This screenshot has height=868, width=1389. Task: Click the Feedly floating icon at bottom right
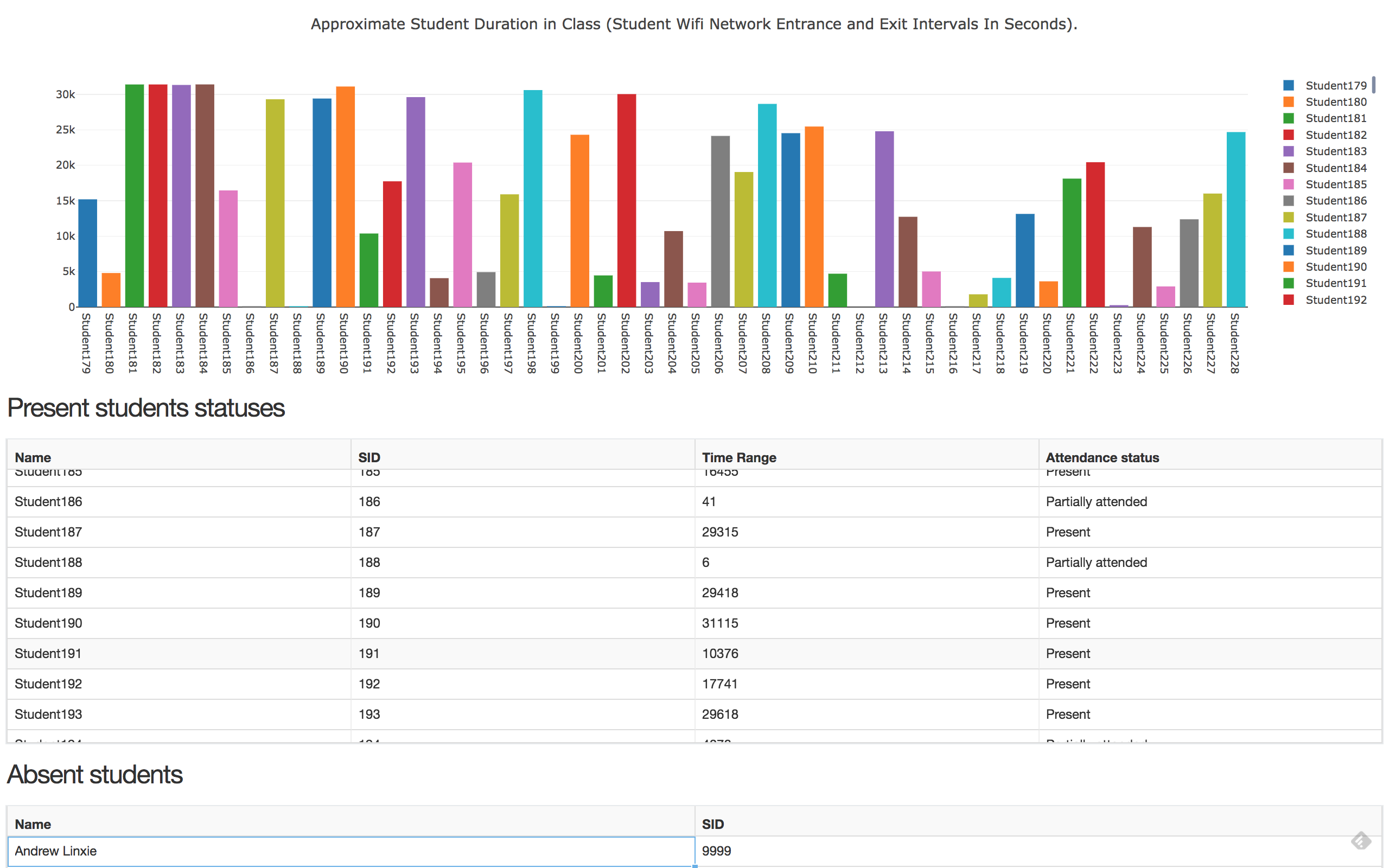pos(1360,841)
